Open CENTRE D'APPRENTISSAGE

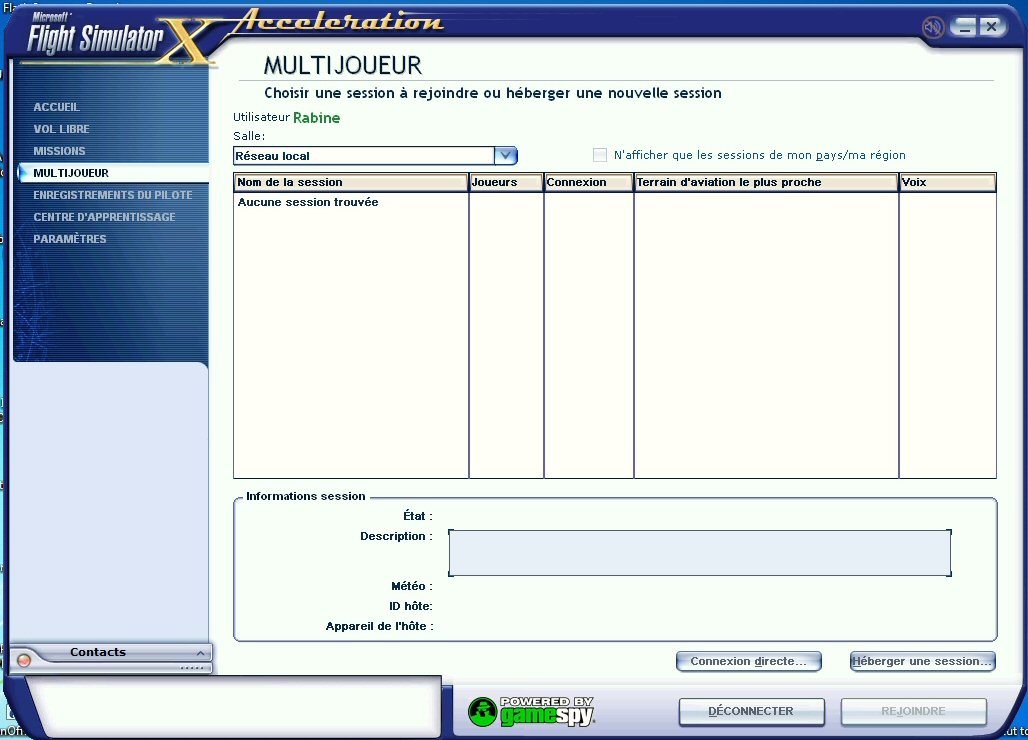(x=104, y=217)
